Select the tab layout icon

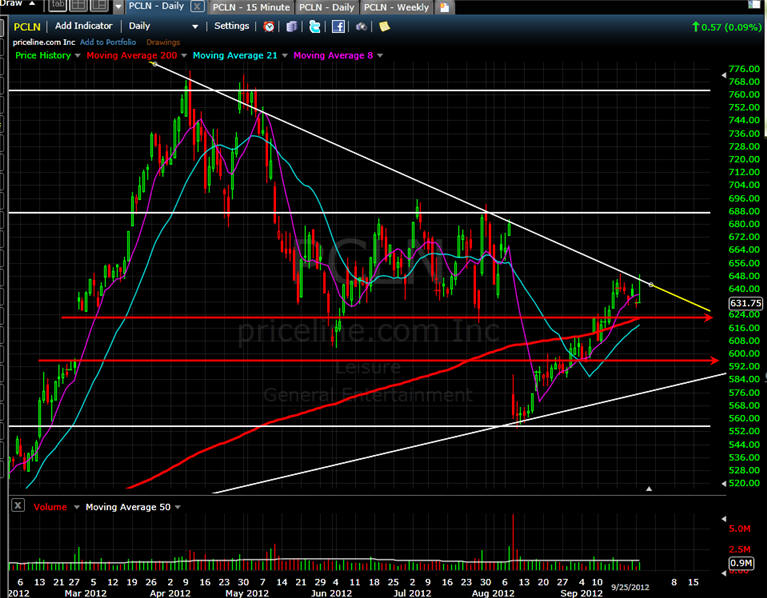57,7
